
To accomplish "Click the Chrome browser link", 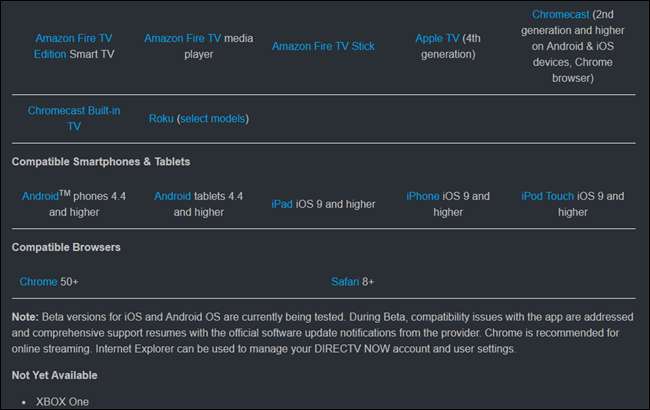I will [x=37, y=282].
